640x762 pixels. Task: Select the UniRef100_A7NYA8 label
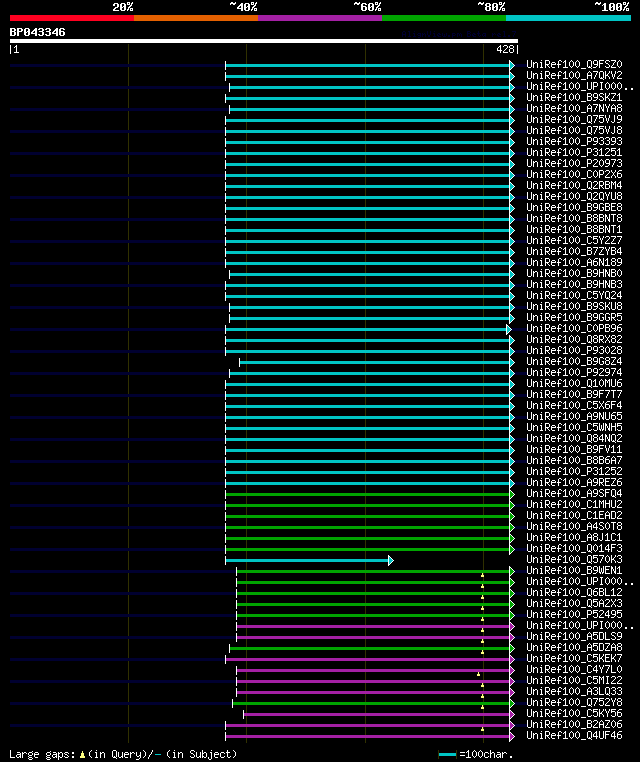click(574, 108)
